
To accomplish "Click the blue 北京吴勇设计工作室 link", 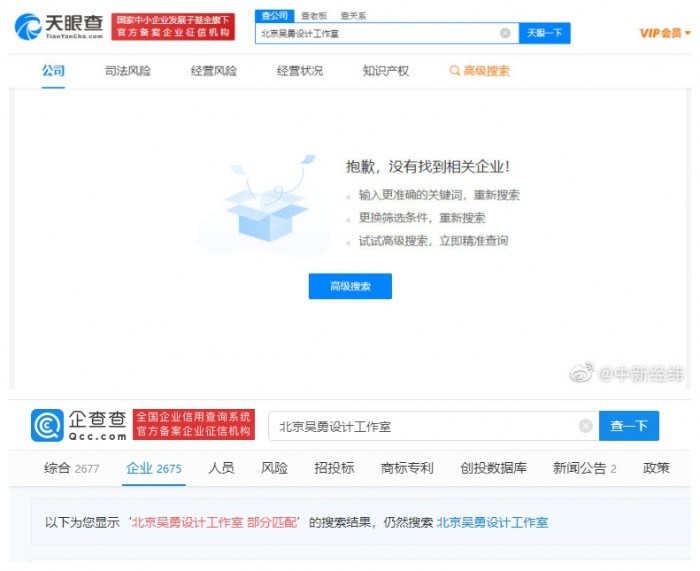I will [492, 522].
